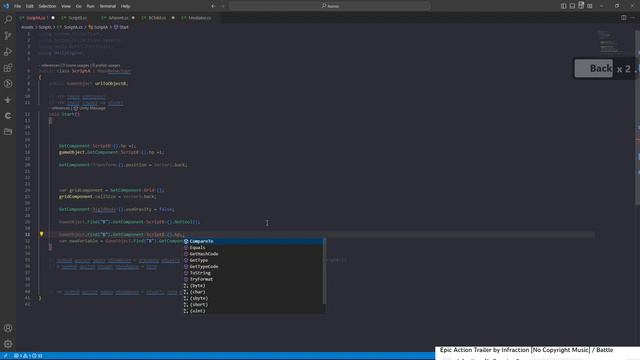This screenshot has width=640, height=360.
Task: Click the Assets breadcrumb segment
Action: pyautogui.click(x=27, y=27)
